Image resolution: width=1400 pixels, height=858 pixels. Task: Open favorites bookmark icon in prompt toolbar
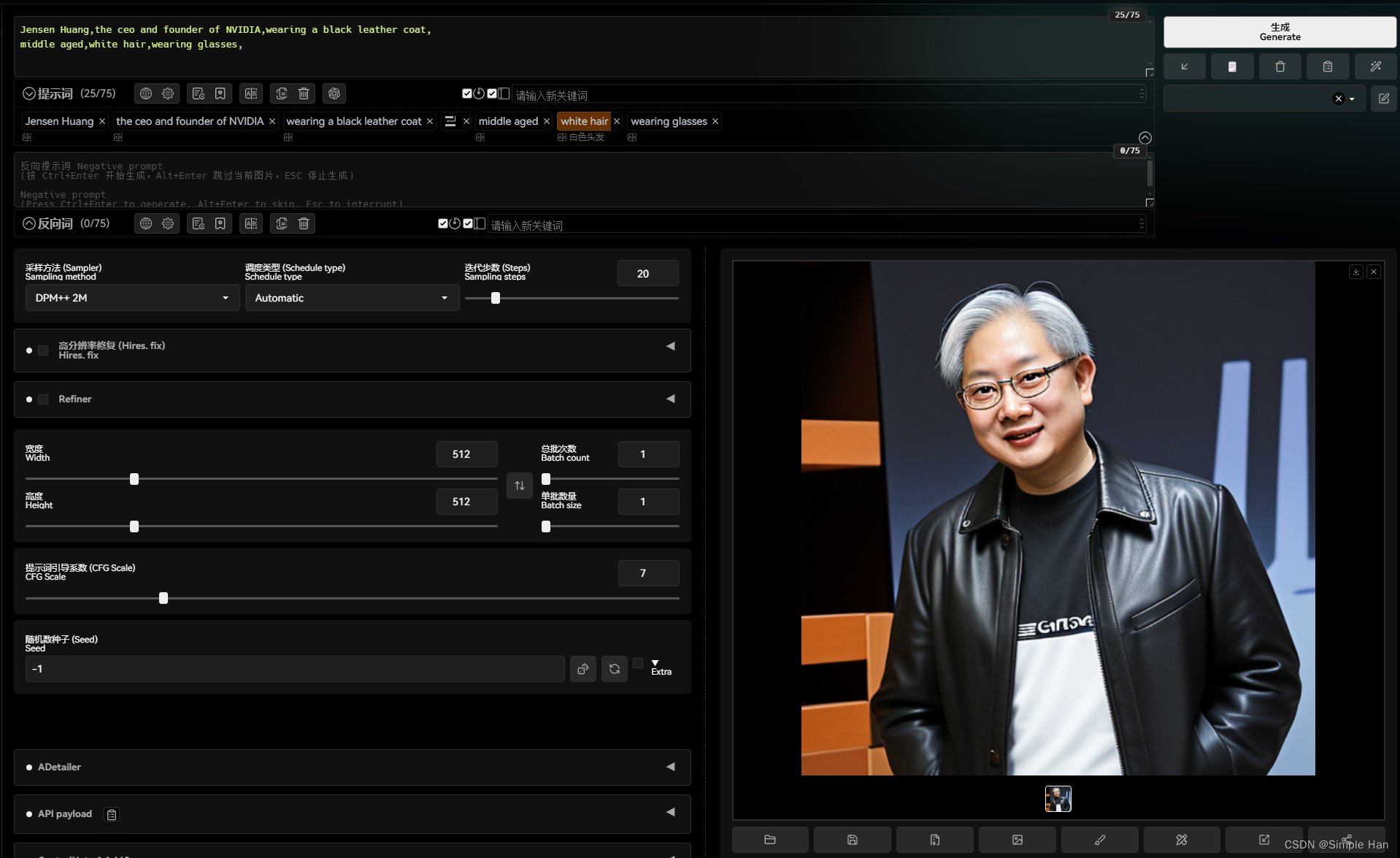(x=220, y=93)
